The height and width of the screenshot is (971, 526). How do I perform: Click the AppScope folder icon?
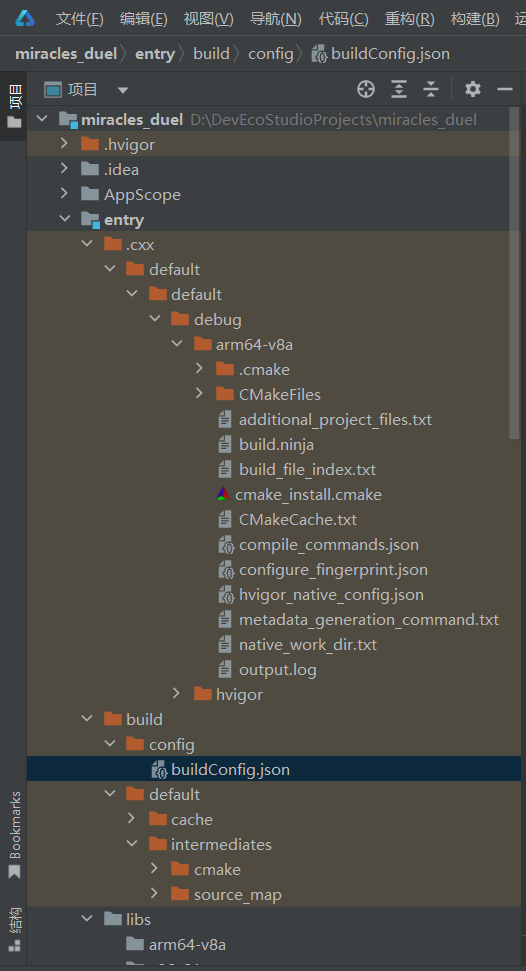90,194
